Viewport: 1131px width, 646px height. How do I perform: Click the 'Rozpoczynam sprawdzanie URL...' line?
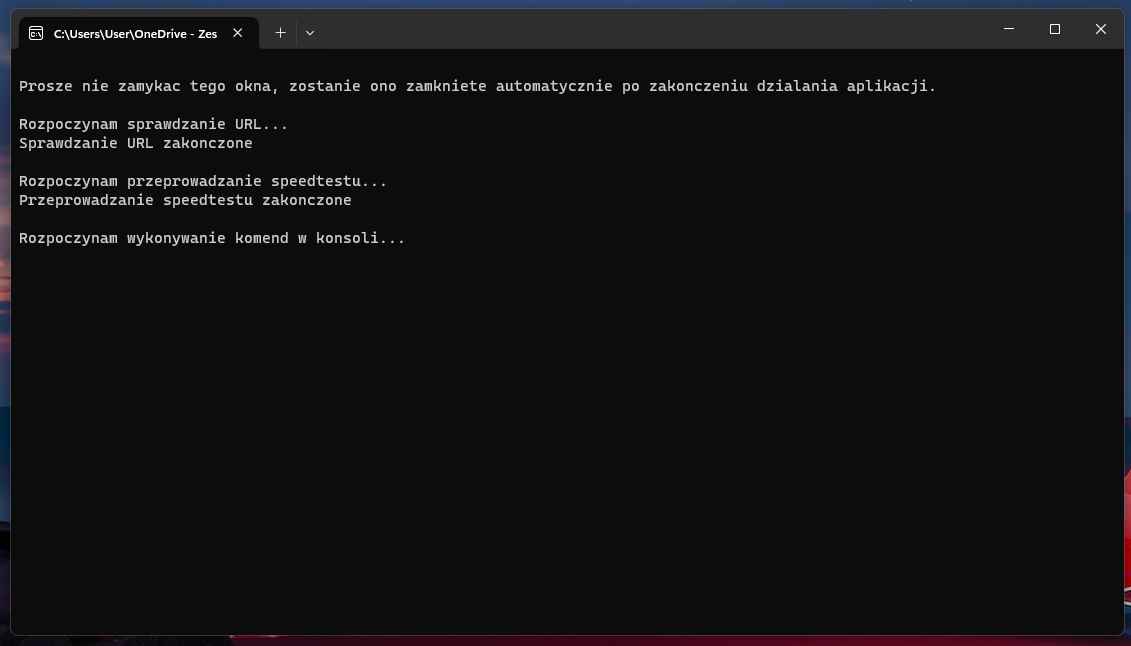[x=153, y=125]
